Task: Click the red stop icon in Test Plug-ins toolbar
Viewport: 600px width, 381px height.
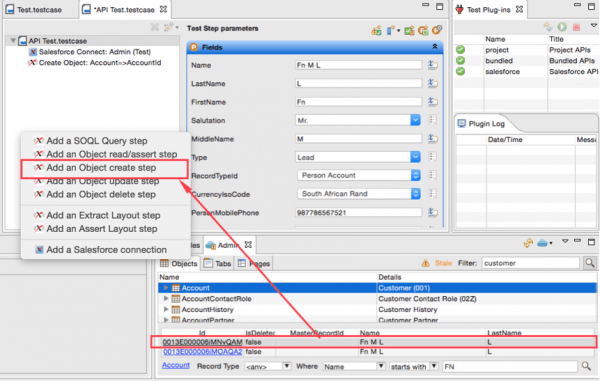Action: (x=576, y=27)
